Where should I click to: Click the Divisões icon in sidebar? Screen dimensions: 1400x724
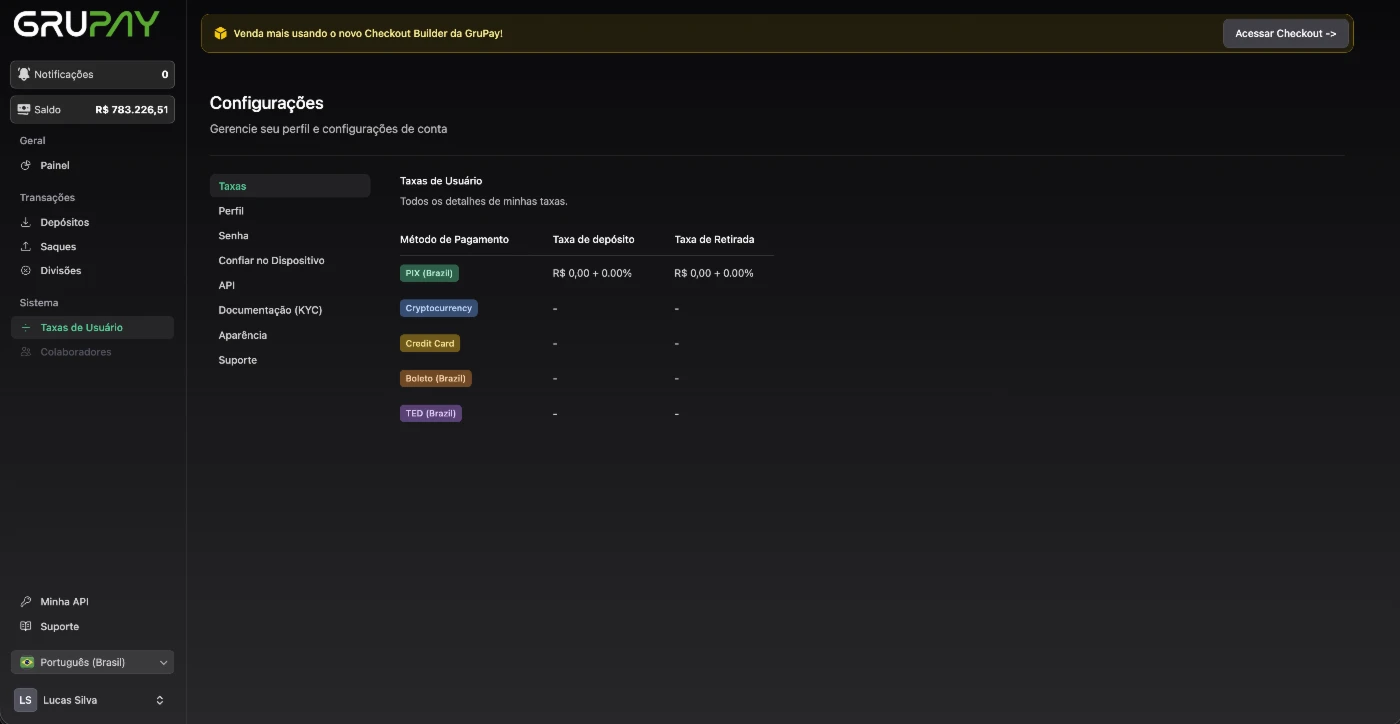pos(26,271)
